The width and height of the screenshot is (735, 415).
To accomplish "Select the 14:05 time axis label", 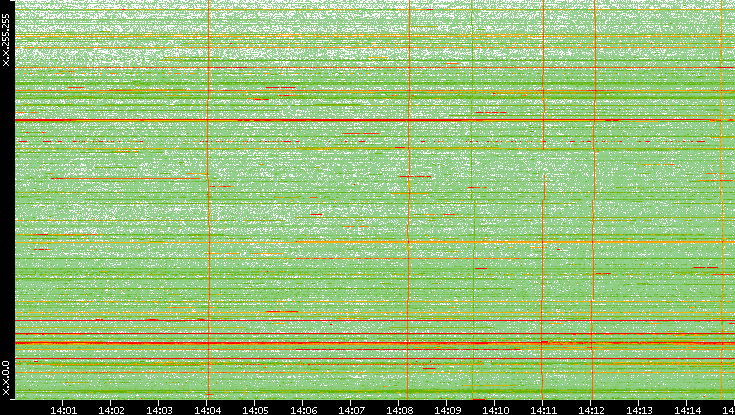I will point(255,410).
